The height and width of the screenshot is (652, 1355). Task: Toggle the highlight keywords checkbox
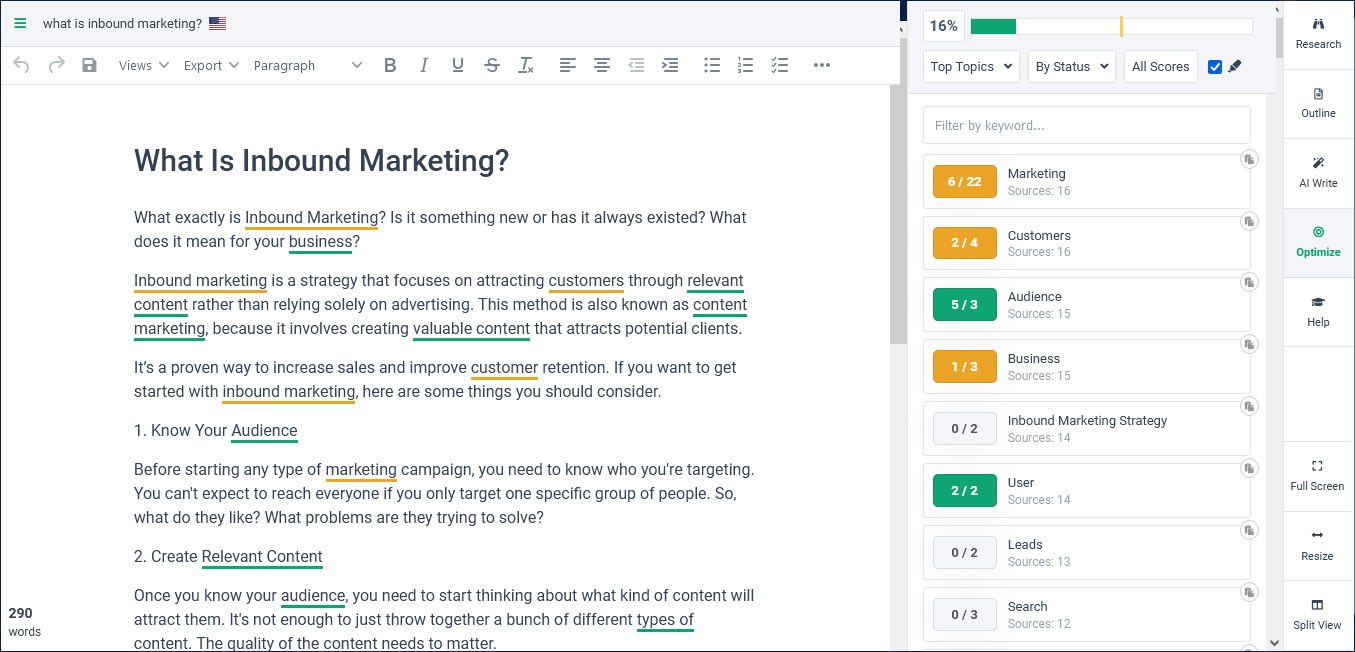1214,66
